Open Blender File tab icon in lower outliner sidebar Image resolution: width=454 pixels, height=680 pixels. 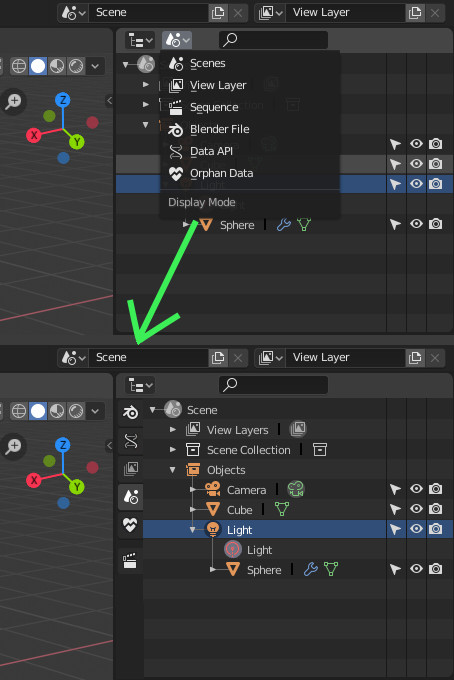tap(131, 412)
